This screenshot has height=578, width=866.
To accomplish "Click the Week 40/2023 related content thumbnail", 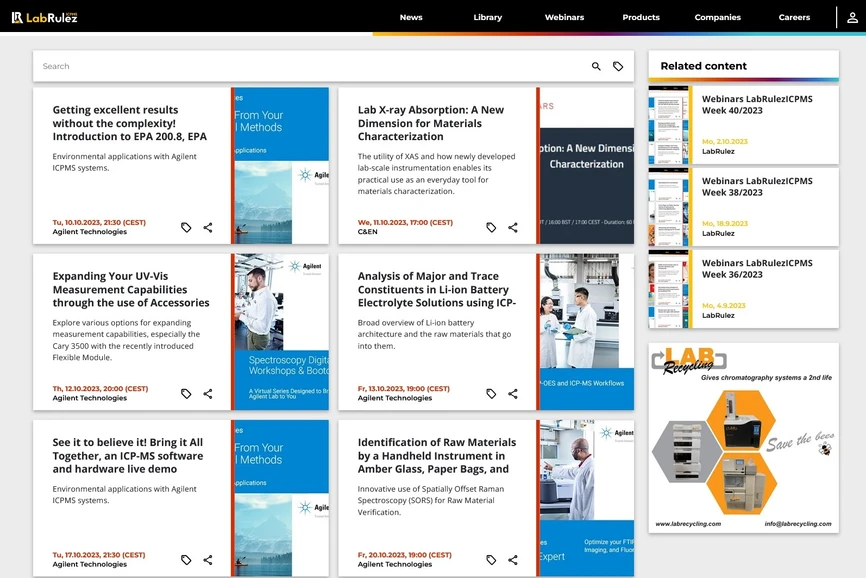I will (669, 125).
